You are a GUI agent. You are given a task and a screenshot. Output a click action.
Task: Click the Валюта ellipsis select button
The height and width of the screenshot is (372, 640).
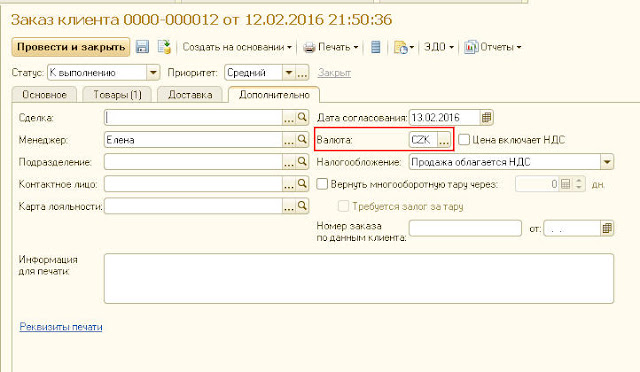click(x=444, y=140)
